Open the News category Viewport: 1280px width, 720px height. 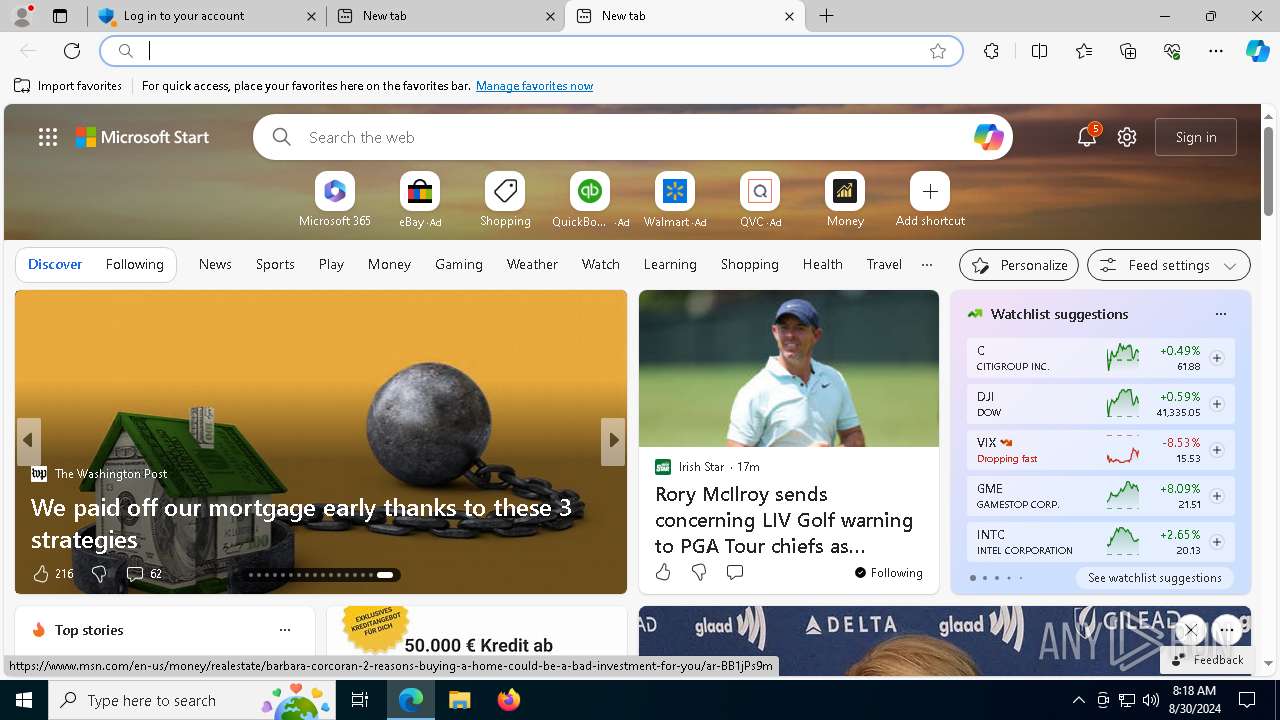[215, 264]
